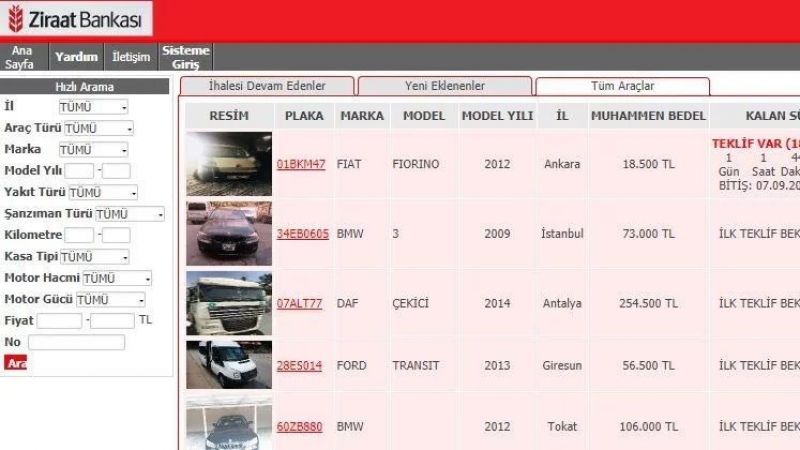Expand the Araç Türü dropdown
This screenshot has width=800, height=450.
[x=99, y=129]
